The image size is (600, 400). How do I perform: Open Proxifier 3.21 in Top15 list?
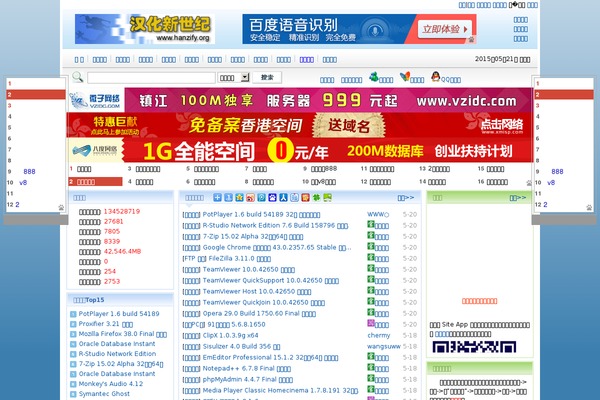[106, 324]
